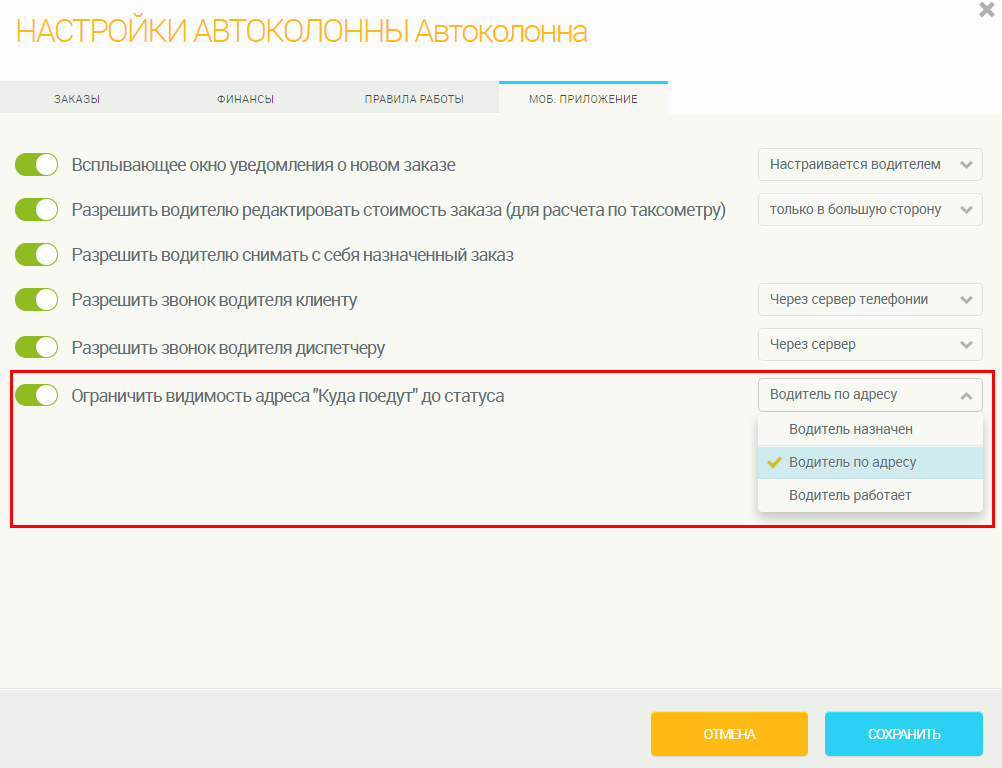Image resolution: width=1002 pixels, height=768 pixels.
Task: Close the settings dialog with X icon
Action: [x=986, y=9]
